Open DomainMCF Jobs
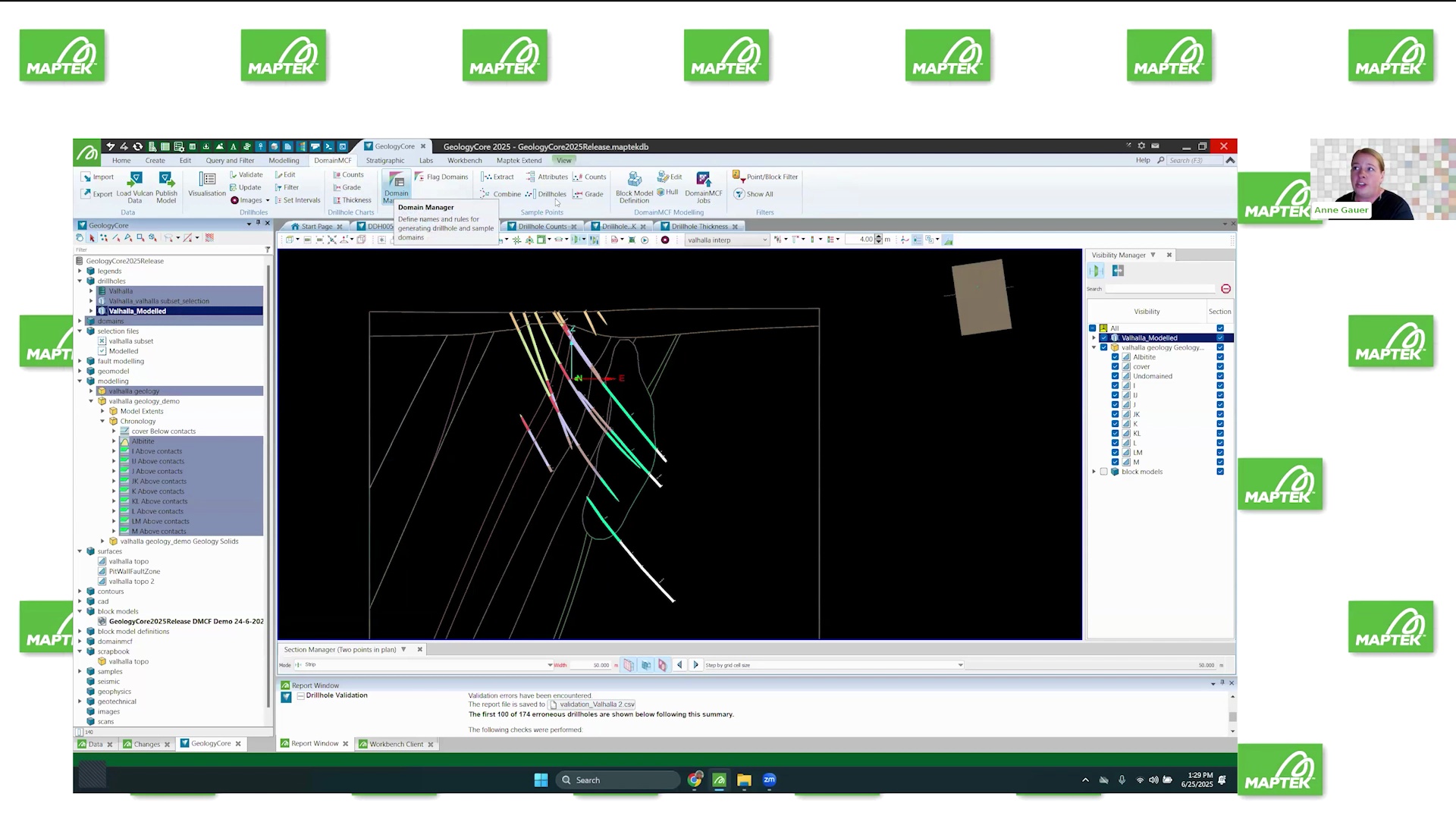 [704, 187]
